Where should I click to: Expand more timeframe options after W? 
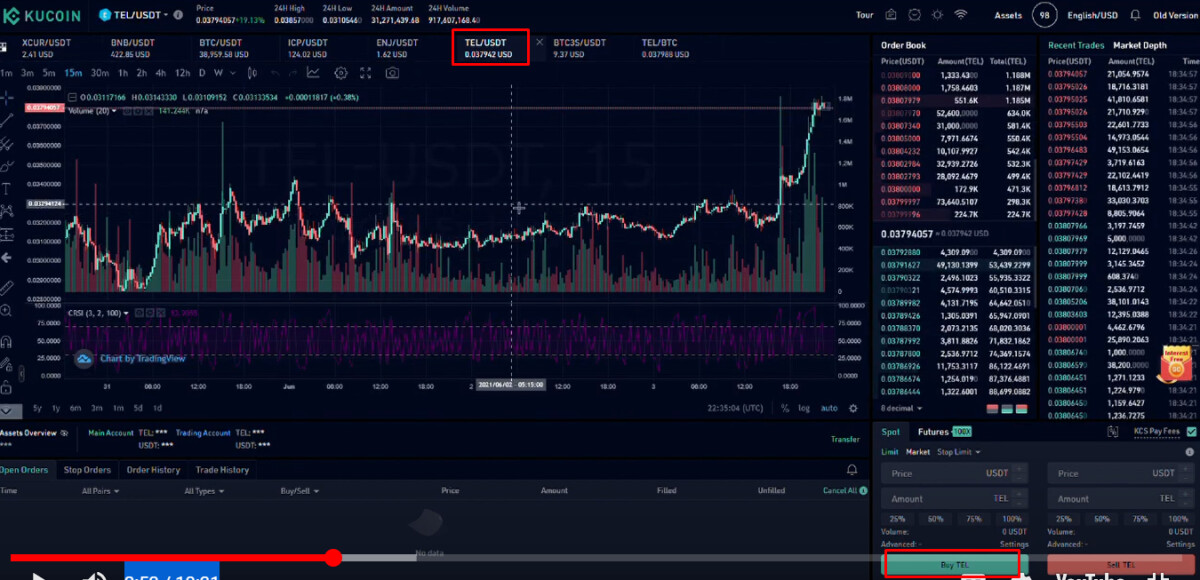[x=233, y=73]
